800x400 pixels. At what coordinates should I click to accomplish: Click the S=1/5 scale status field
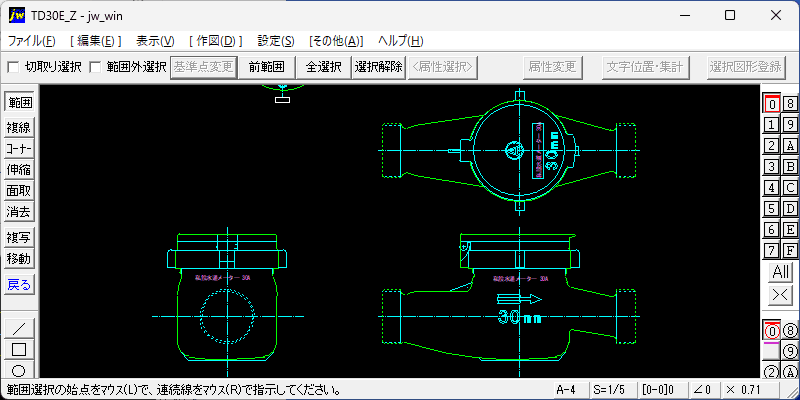[x=612, y=390]
